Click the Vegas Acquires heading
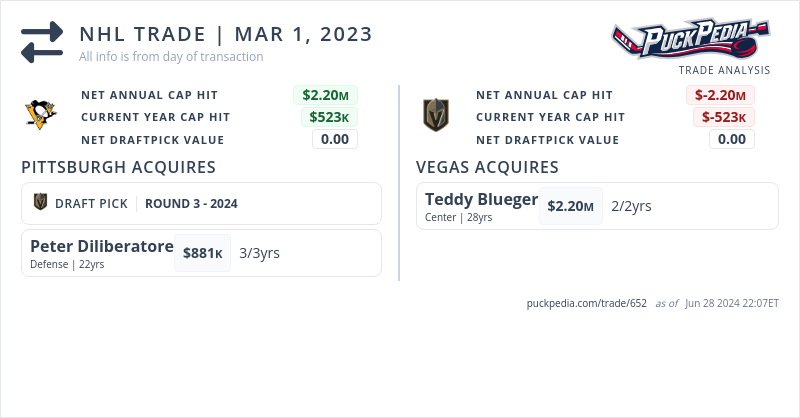This screenshot has width=800, height=418. [487, 167]
